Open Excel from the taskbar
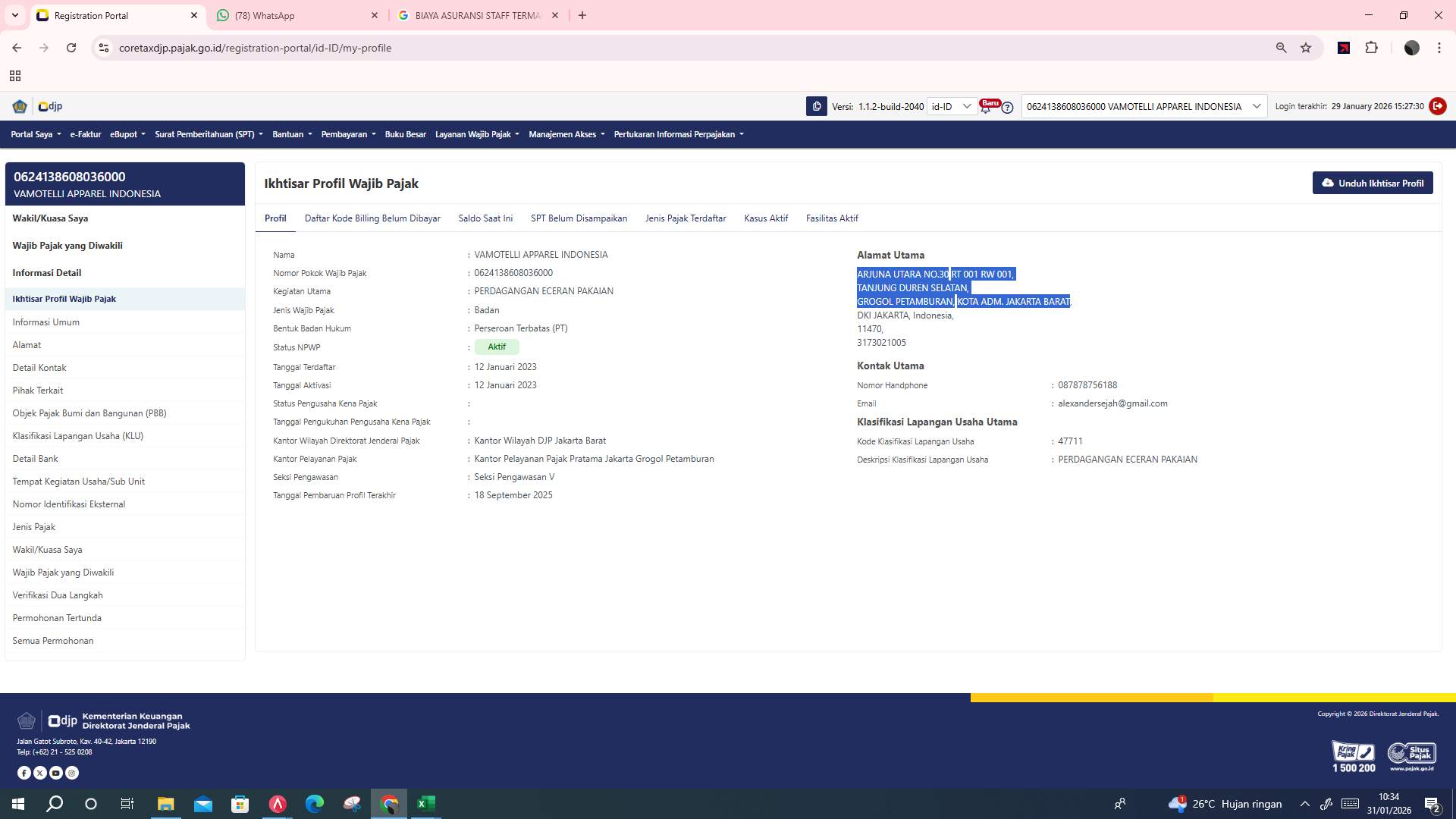Image resolution: width=1456 pixels, height=819 pixels. coord(426,803)
